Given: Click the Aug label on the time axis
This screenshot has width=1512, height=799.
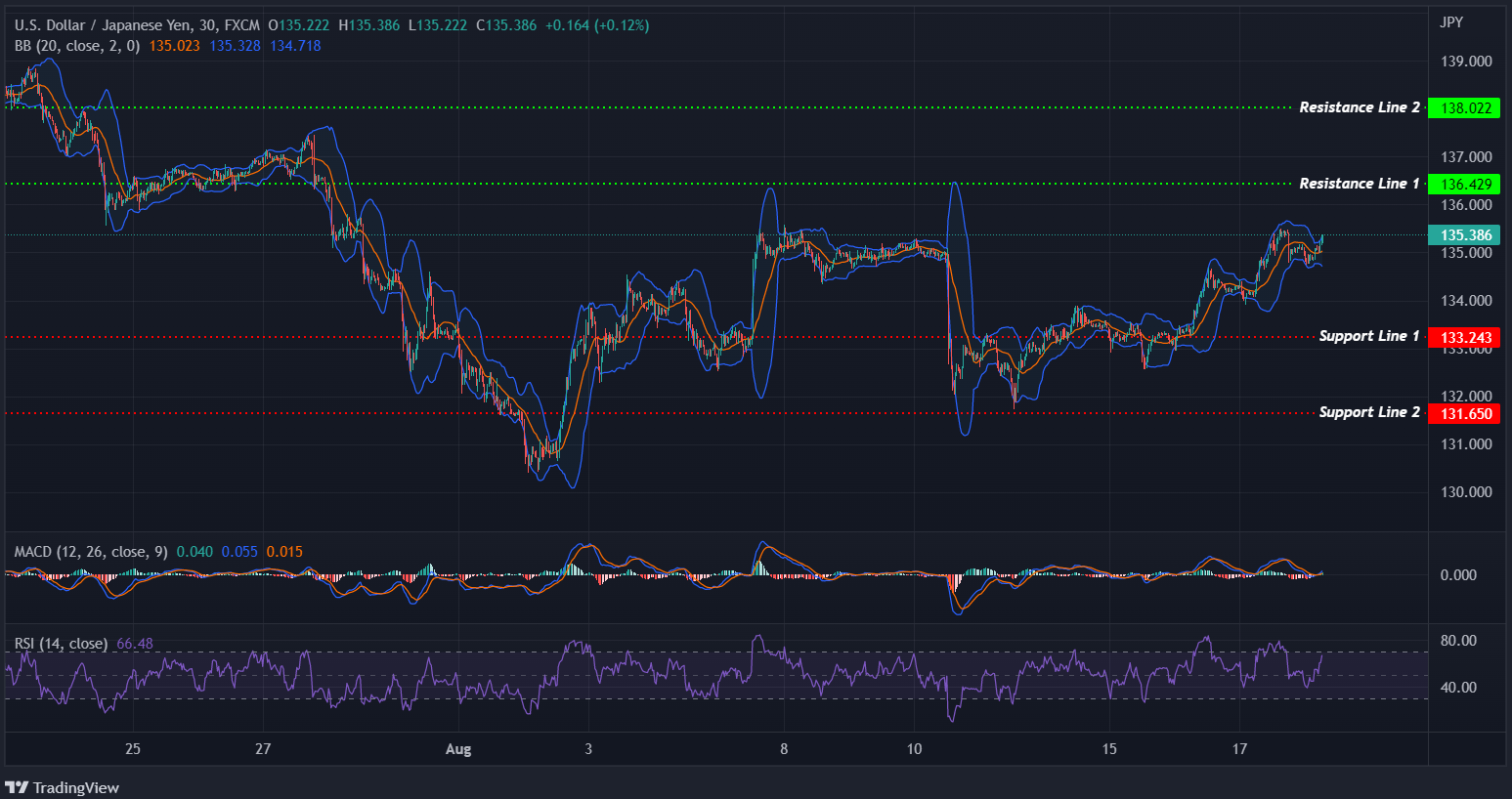Looking at the screenshot, I should [458, 749].
